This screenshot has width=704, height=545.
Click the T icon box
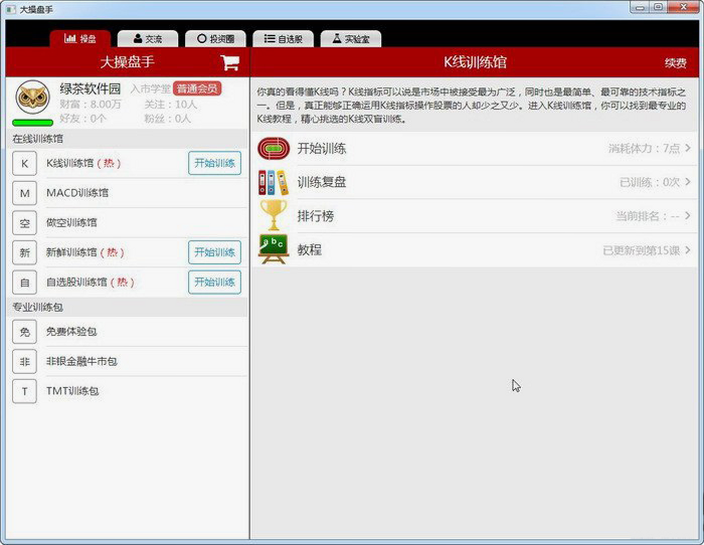tap(24, 391)
